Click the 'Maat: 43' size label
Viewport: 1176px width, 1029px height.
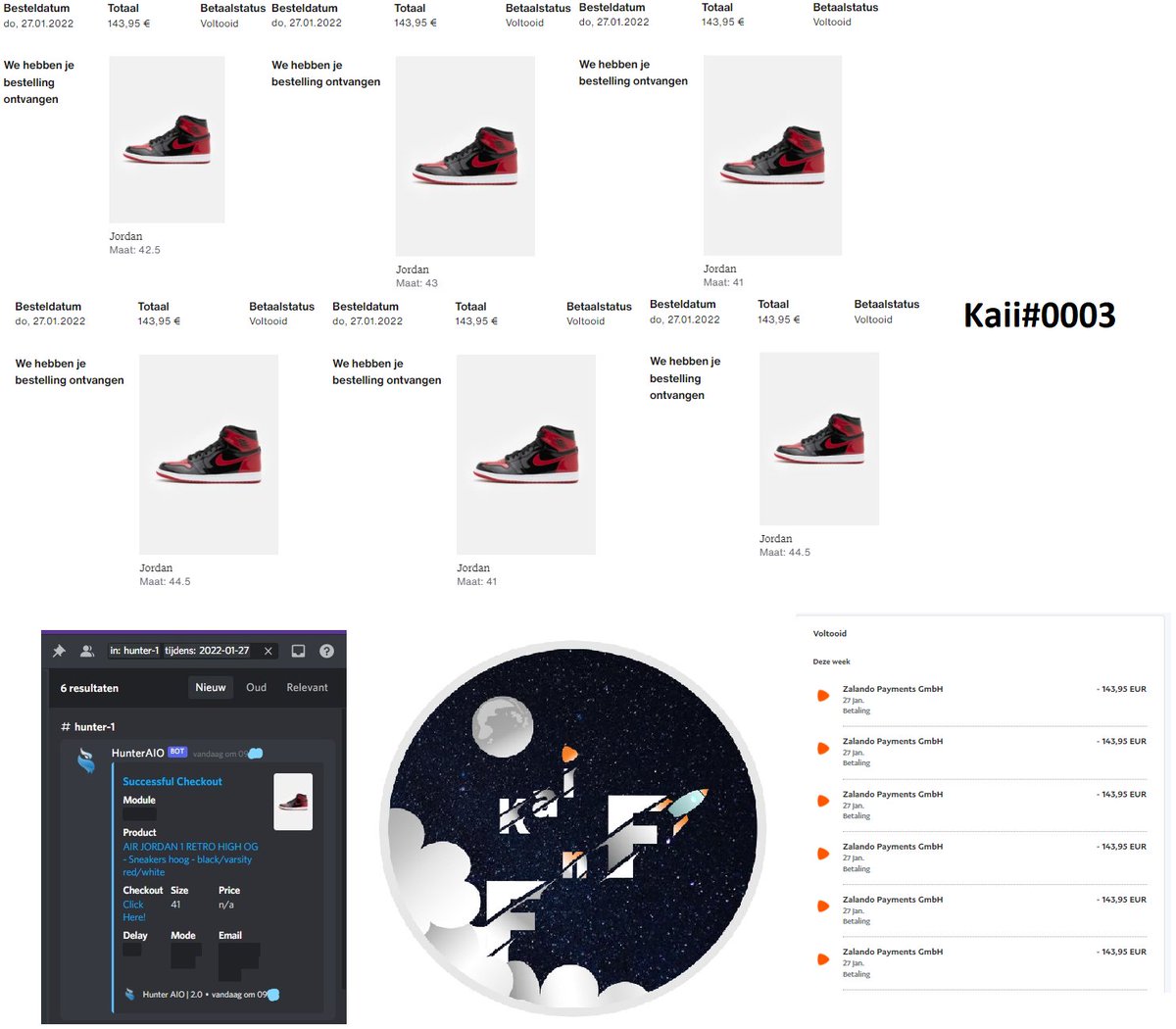[416, 283]
